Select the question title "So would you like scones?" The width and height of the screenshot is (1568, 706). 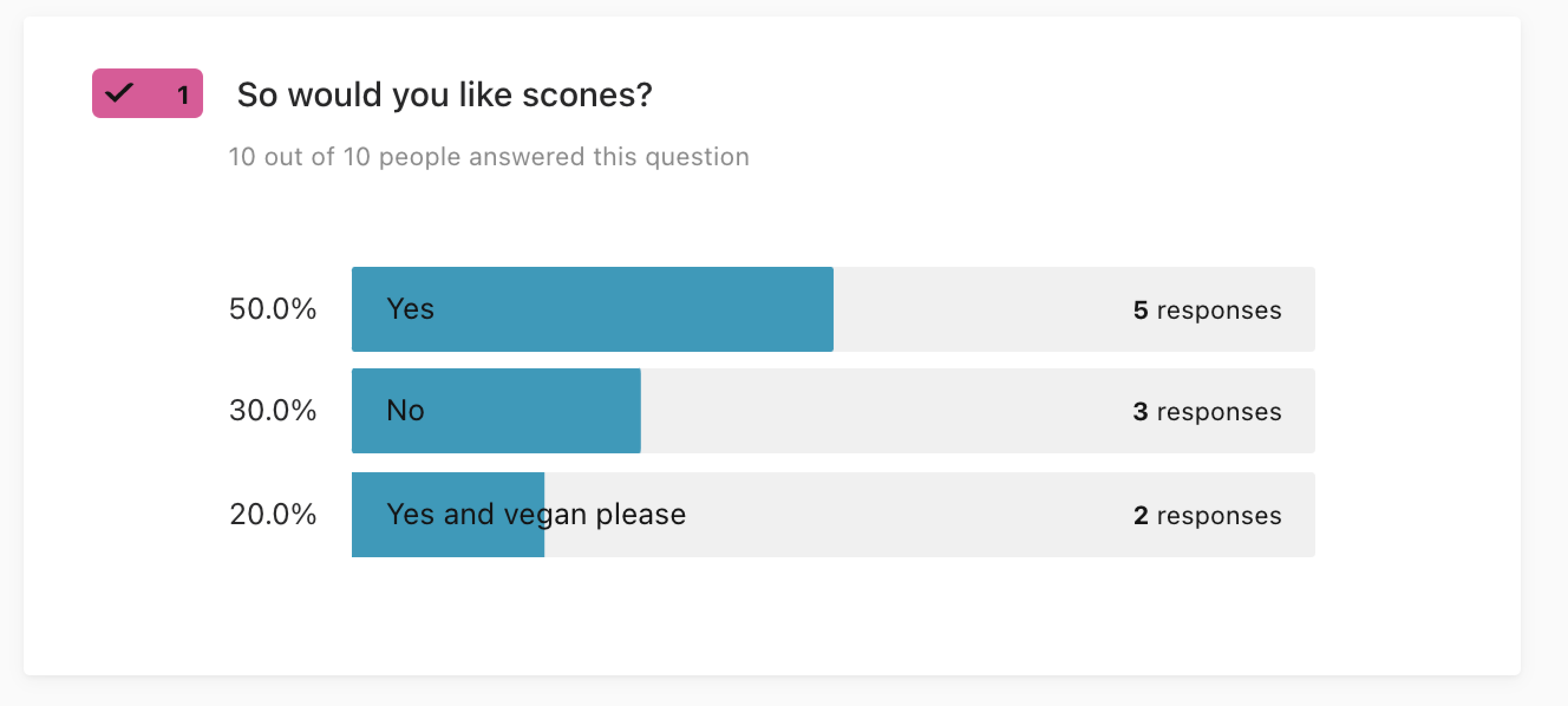pyautogui.click(x=445, y=94)
